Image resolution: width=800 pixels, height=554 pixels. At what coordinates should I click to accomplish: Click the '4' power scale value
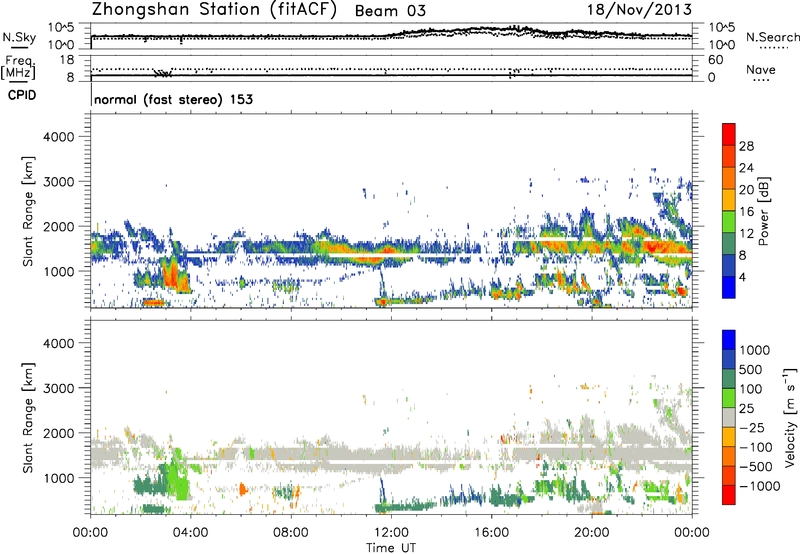point(742,277)
